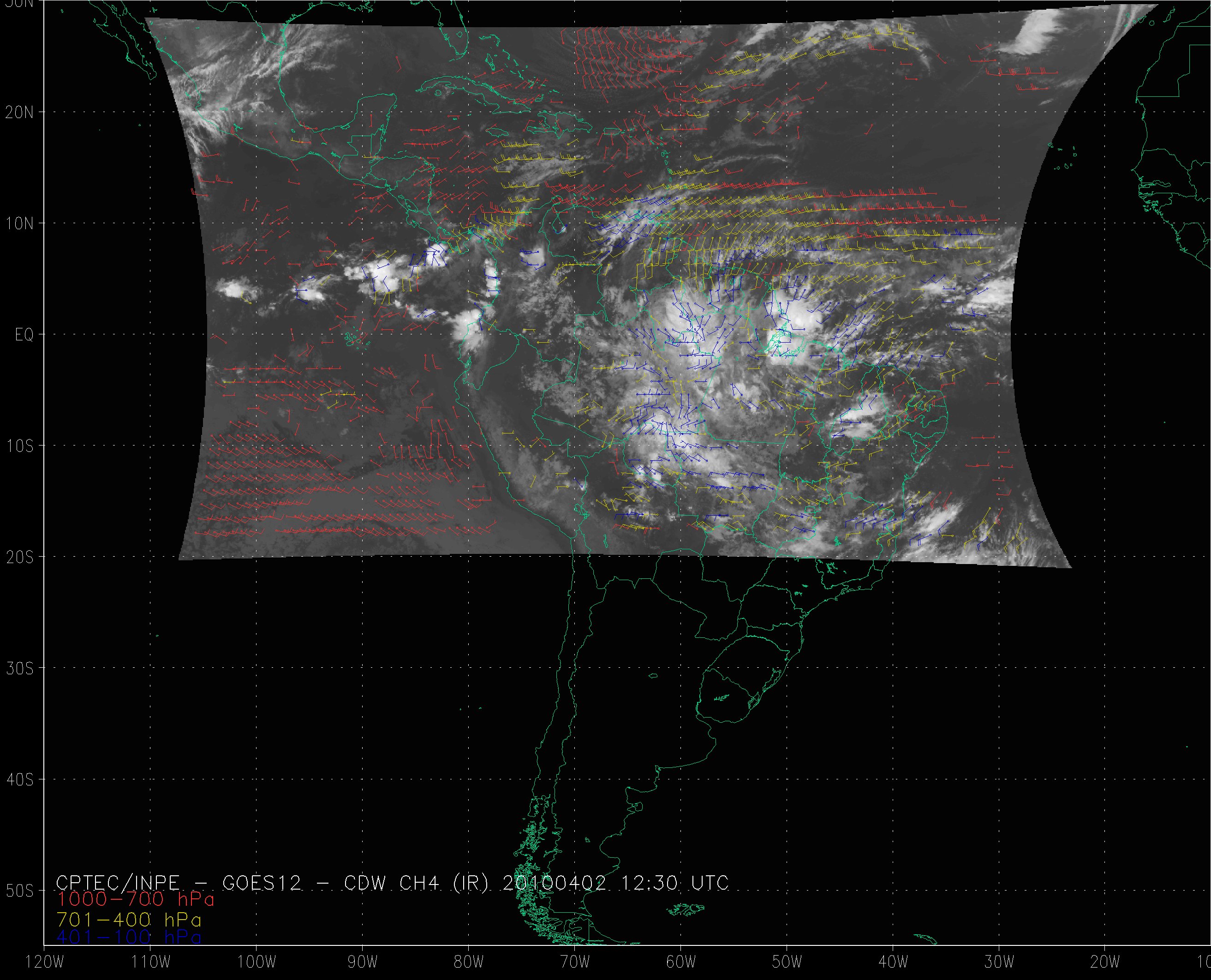This screenshot has height=980, width=1211.
Task: Click the 60W longitude axis label
Action: [x=680, y=962]
